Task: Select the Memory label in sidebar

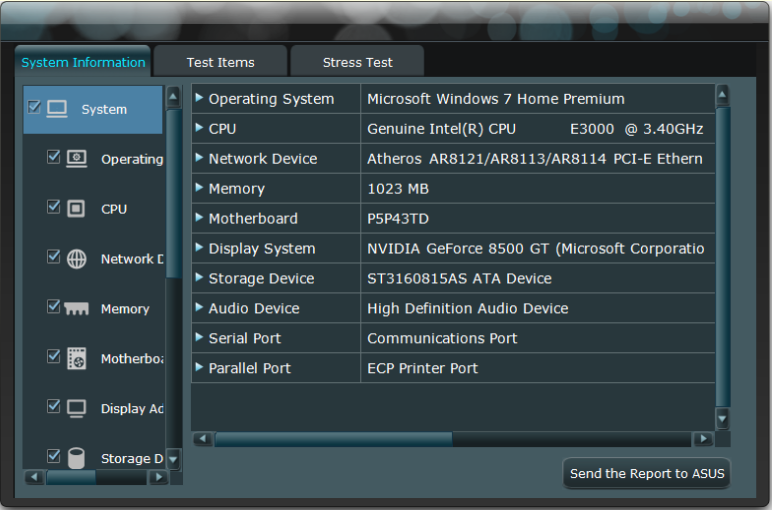Action: [125, 309]
